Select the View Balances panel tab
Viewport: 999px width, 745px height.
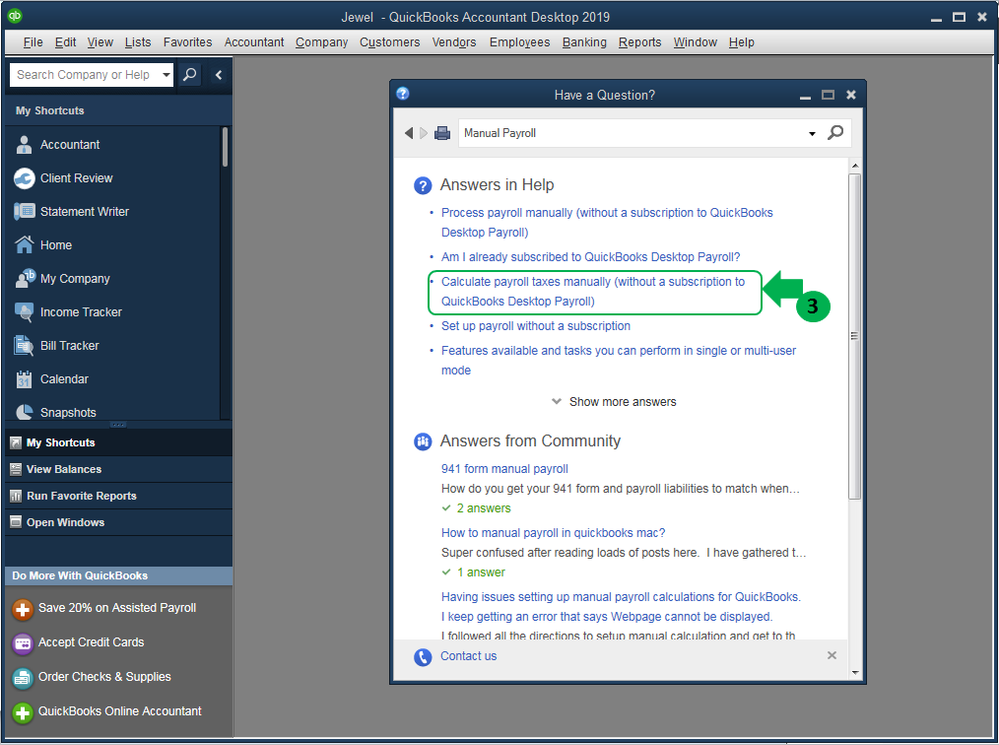click(x=119, y=469)
